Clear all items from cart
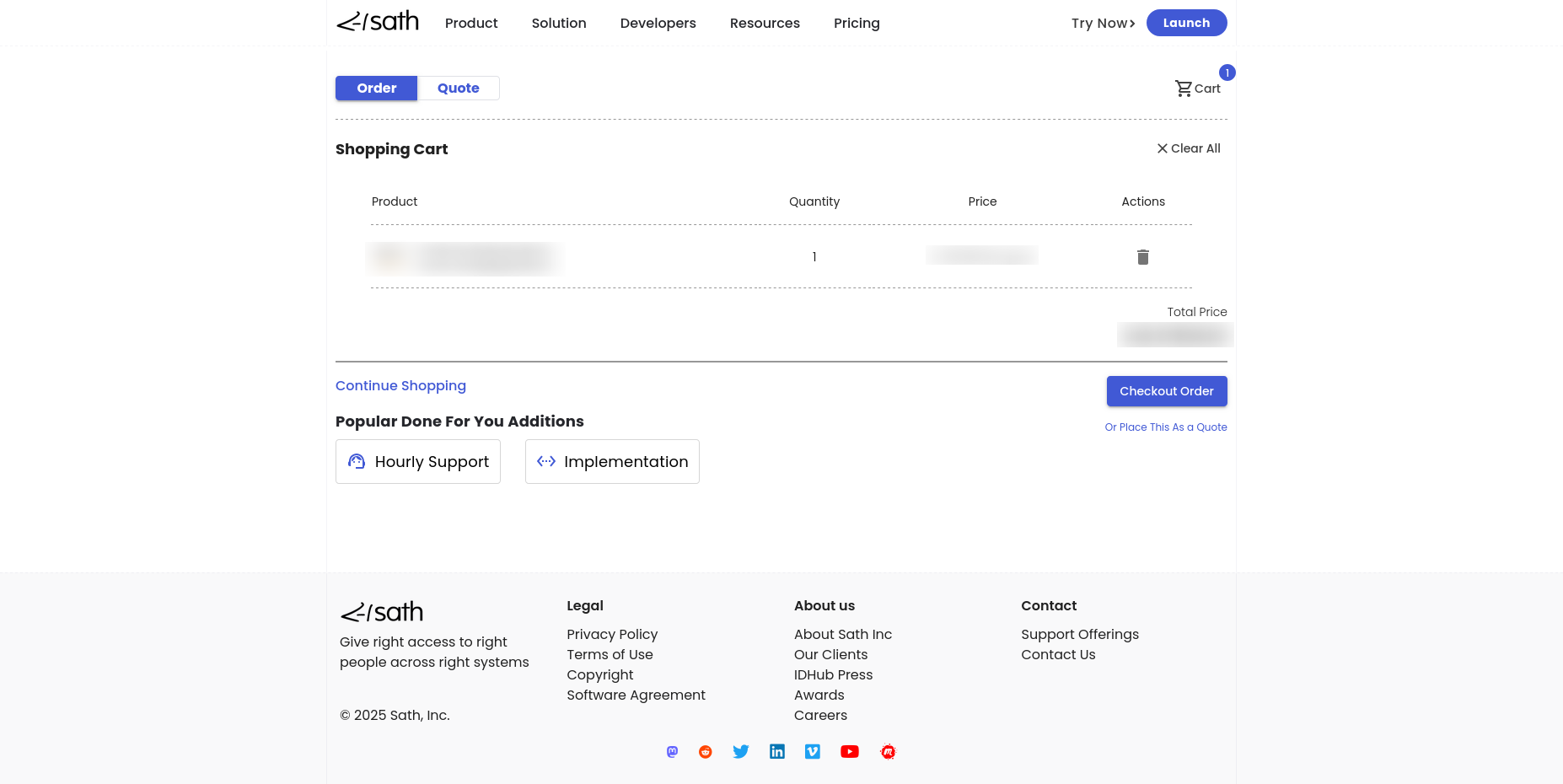1563x784 pixels. [x=1189, y=148]
